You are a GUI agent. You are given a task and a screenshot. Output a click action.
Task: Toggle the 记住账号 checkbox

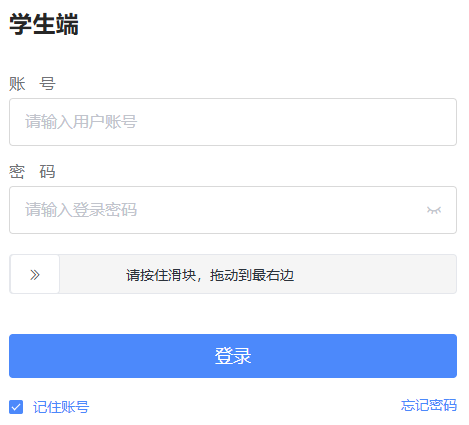(x=16, y=407)
